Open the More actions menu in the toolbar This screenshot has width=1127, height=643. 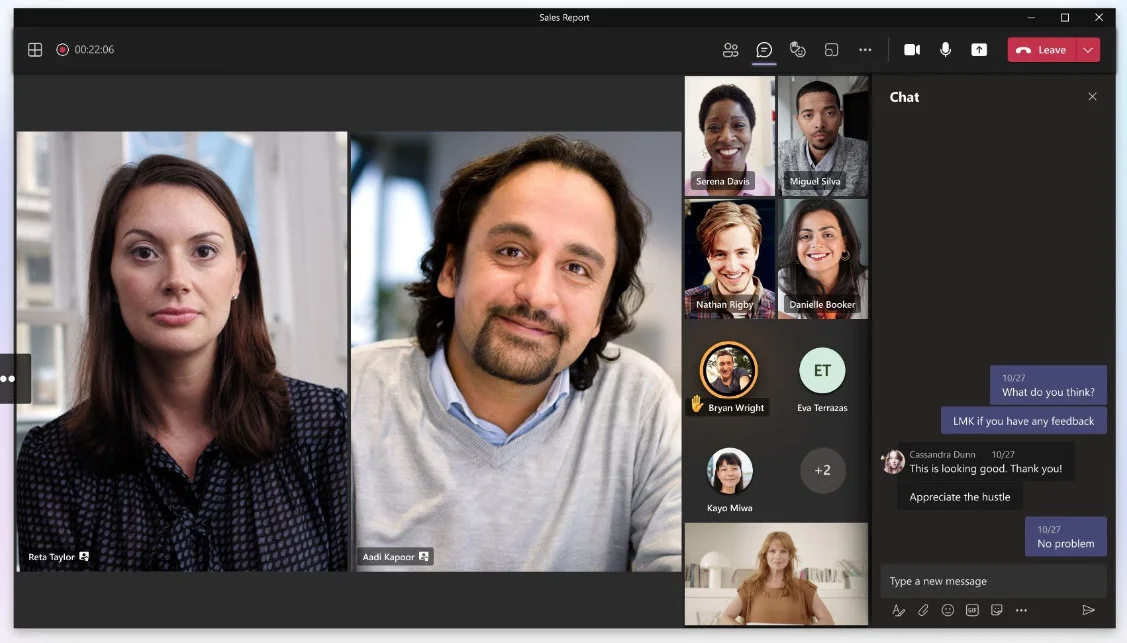[865, 49]
